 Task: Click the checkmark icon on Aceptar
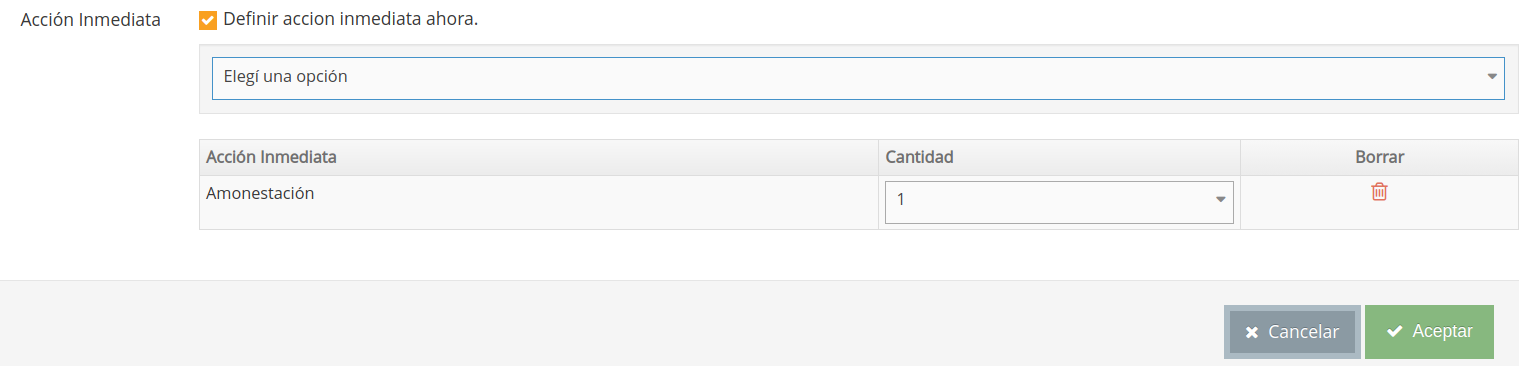point(1395,332)
